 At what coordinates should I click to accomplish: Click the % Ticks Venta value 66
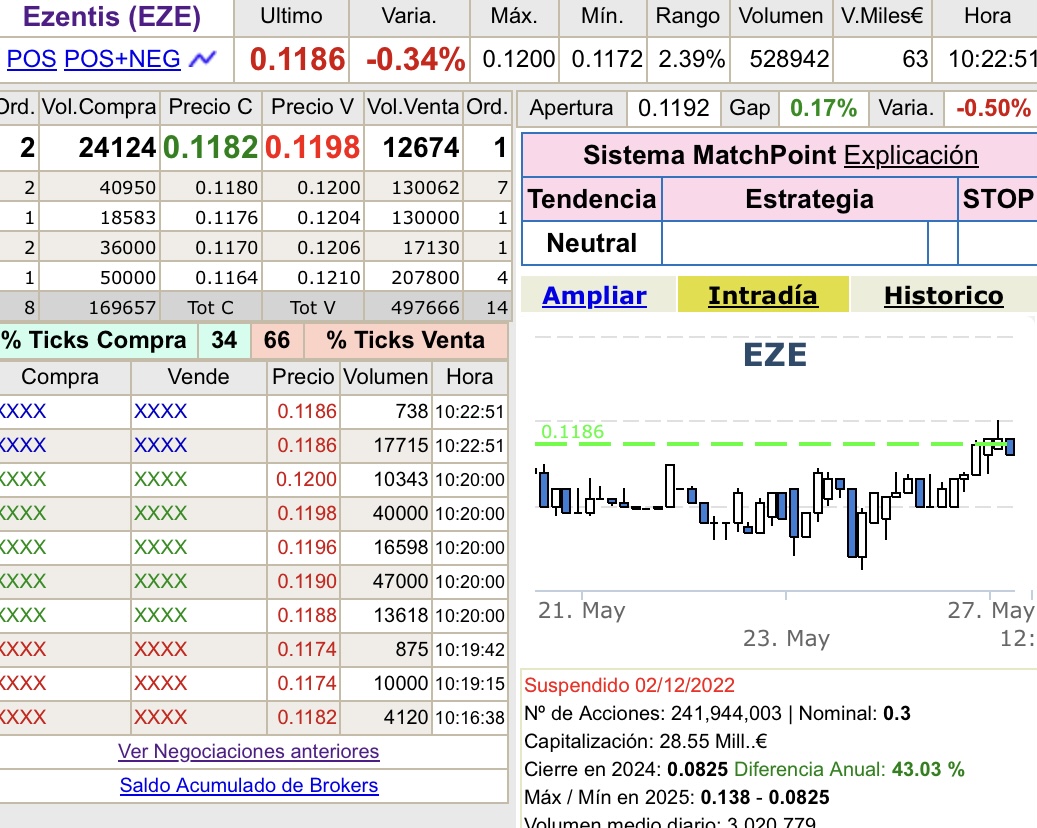(276, 340)
